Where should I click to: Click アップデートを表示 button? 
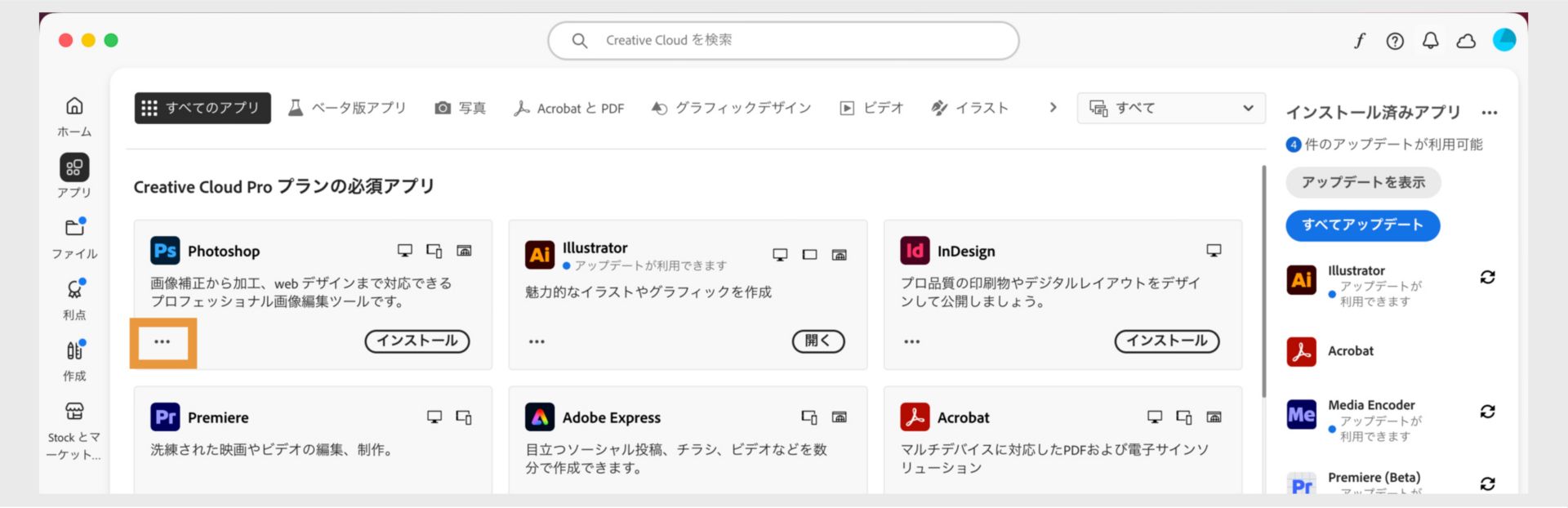pyautogui.click(x=1363, y=183)
